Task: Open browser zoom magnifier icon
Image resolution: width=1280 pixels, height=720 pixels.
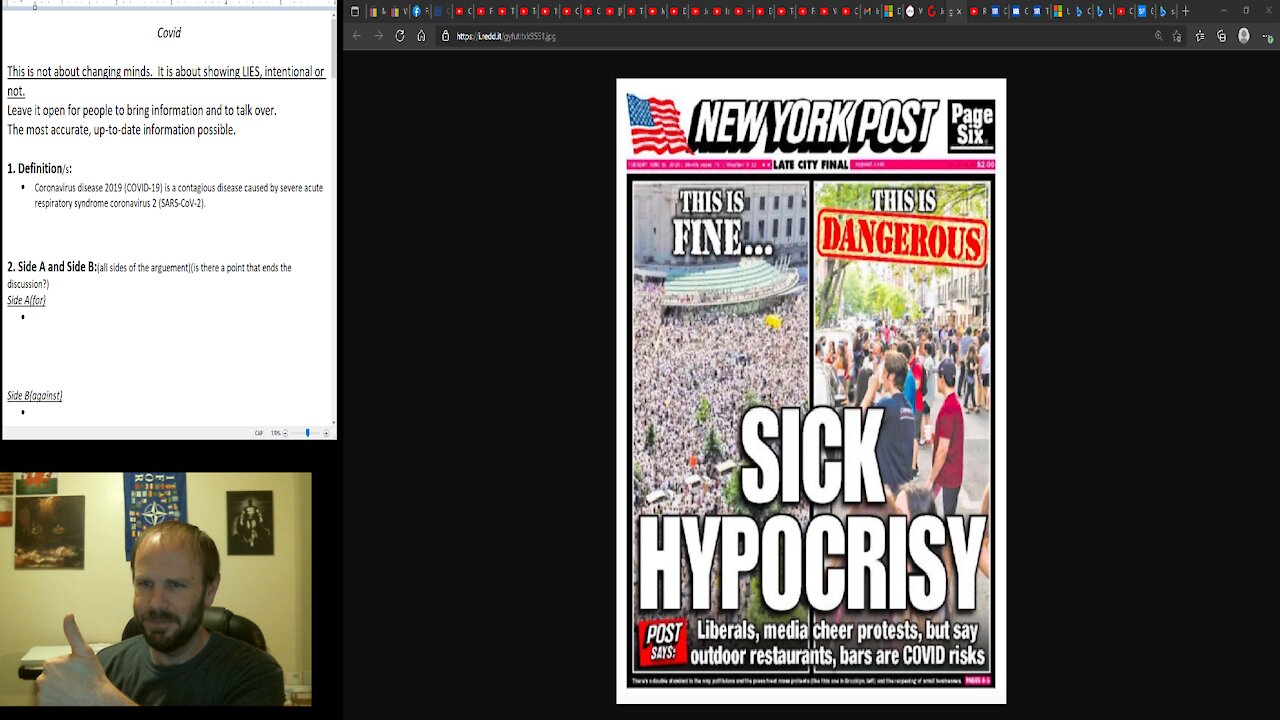Action: 1159,36
